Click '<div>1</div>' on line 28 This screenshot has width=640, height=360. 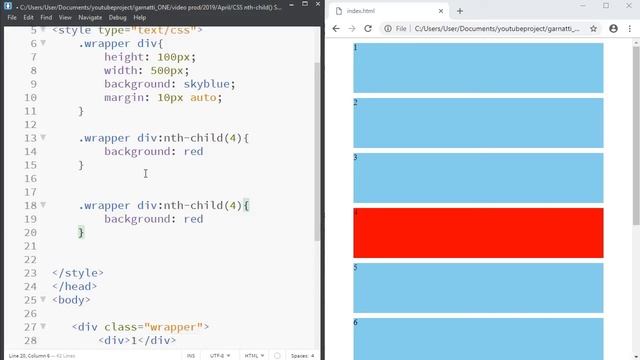[137, 340]
